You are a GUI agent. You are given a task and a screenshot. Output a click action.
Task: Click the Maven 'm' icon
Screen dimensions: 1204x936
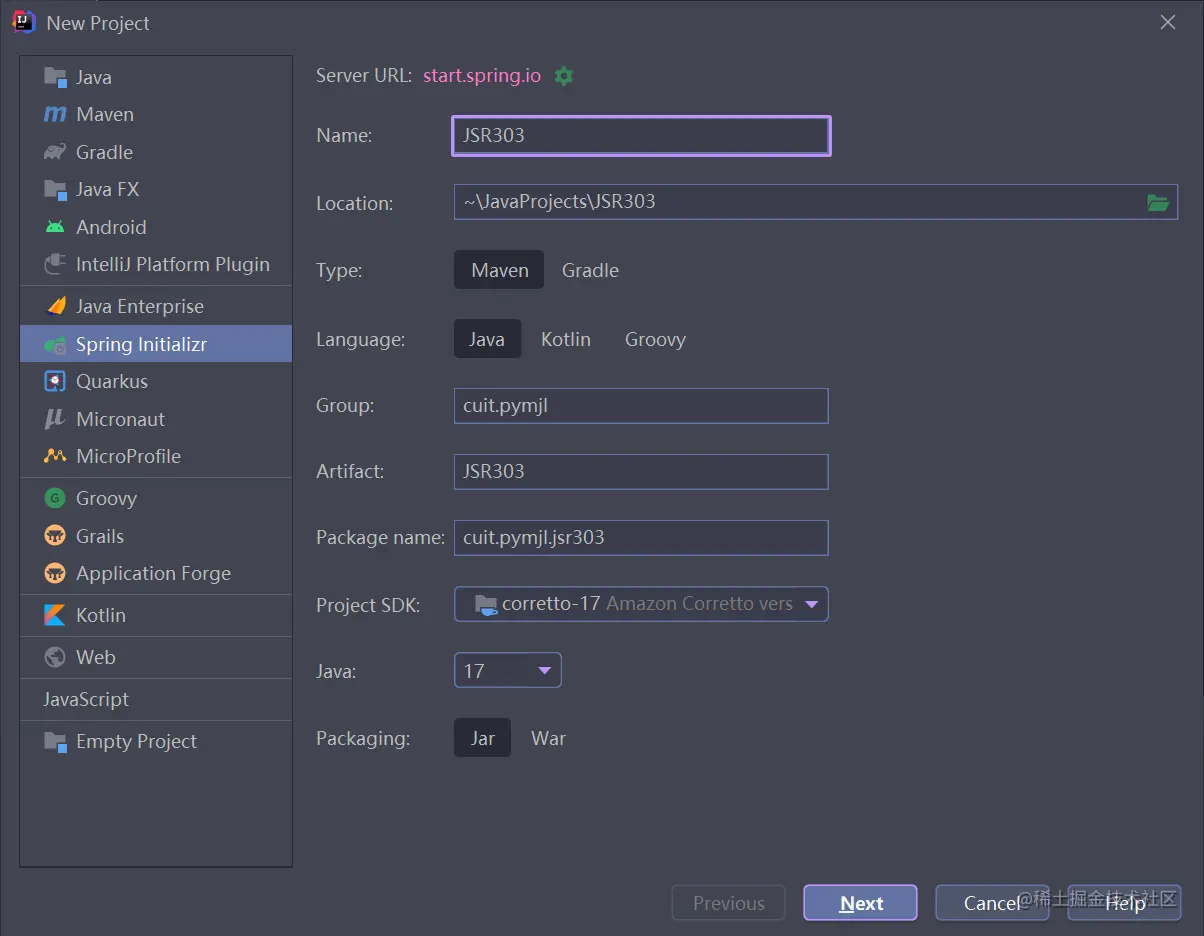pos(55,114)
